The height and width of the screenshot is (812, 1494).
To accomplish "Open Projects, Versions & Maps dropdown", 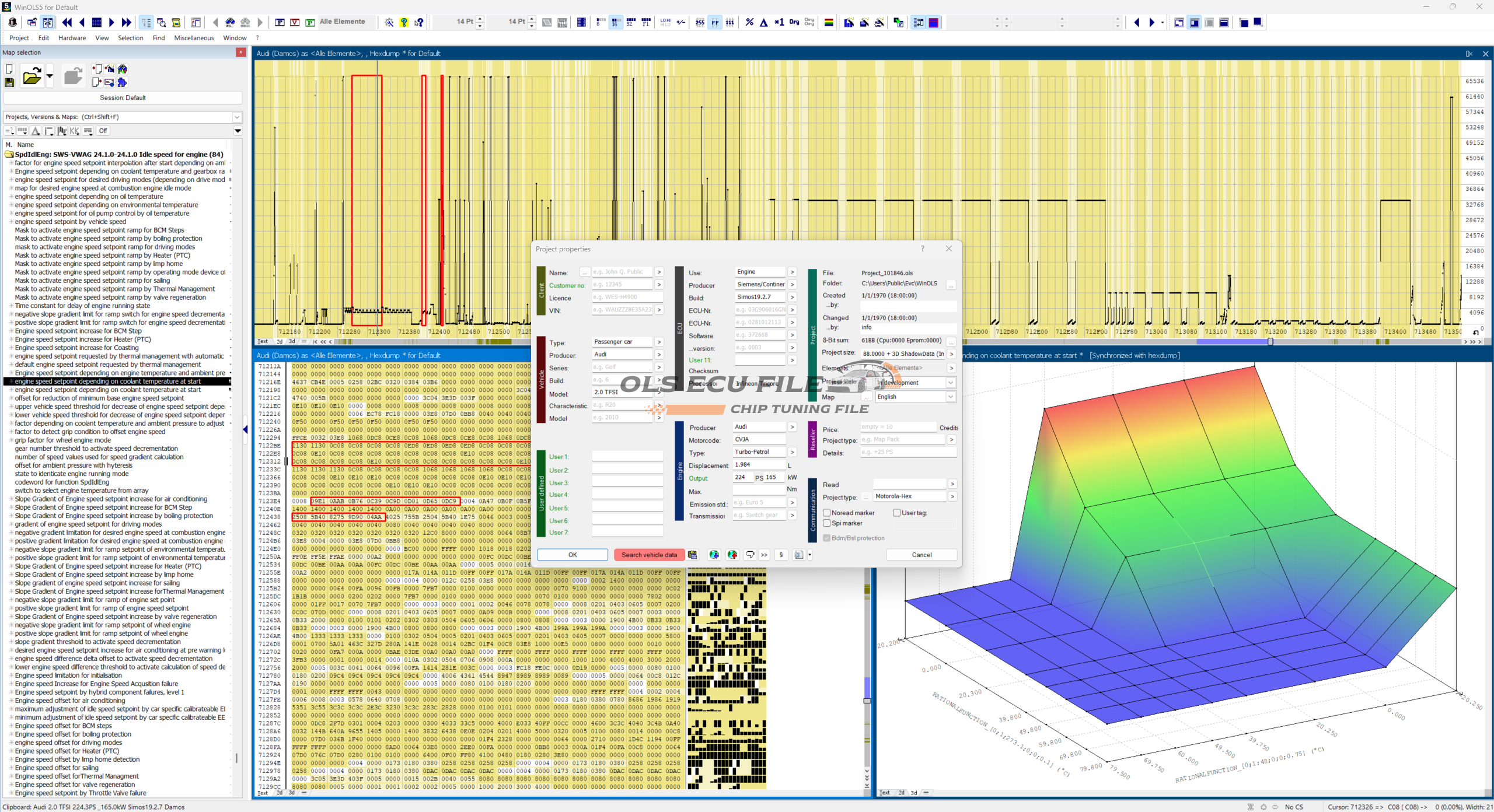I will point(237,117).
